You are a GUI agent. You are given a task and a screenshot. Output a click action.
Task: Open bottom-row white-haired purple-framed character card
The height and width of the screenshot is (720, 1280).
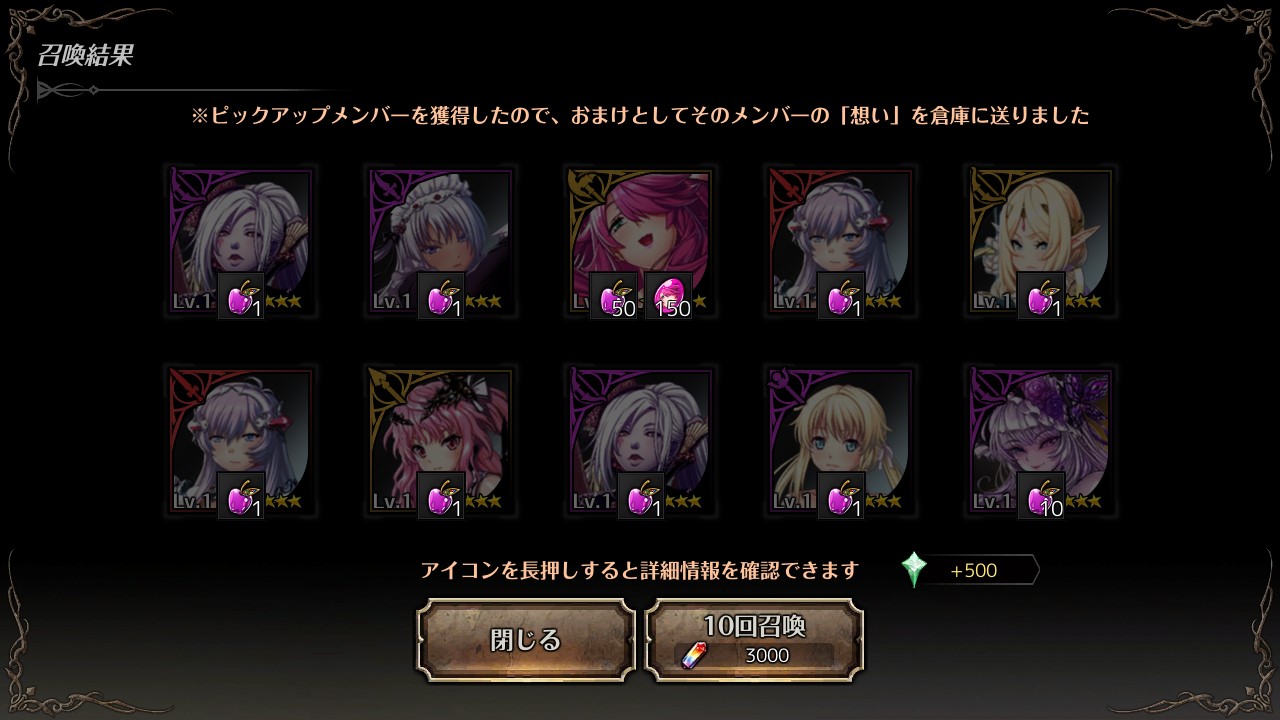[640, 441]
